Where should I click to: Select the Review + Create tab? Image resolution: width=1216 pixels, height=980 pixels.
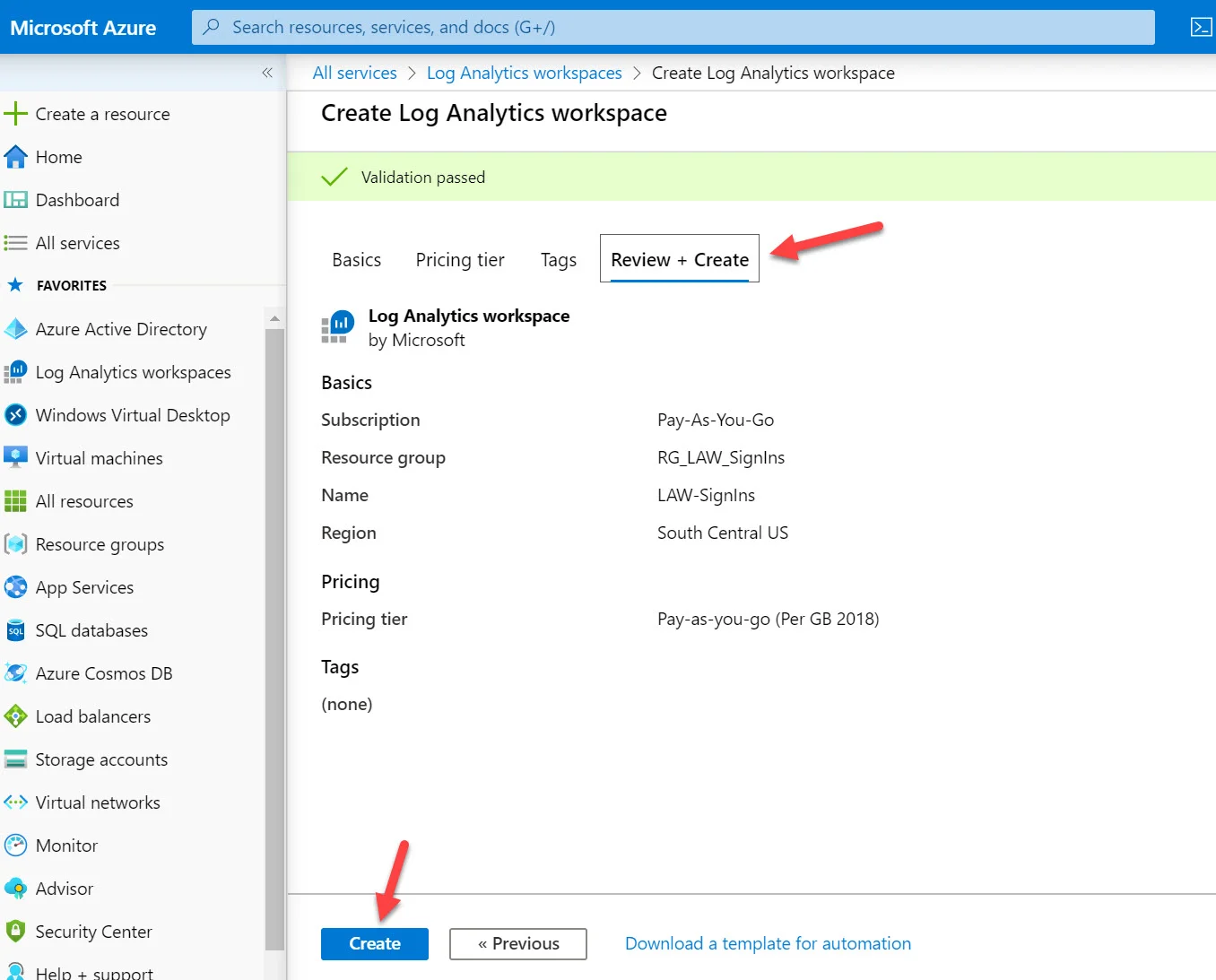[680, 259]
